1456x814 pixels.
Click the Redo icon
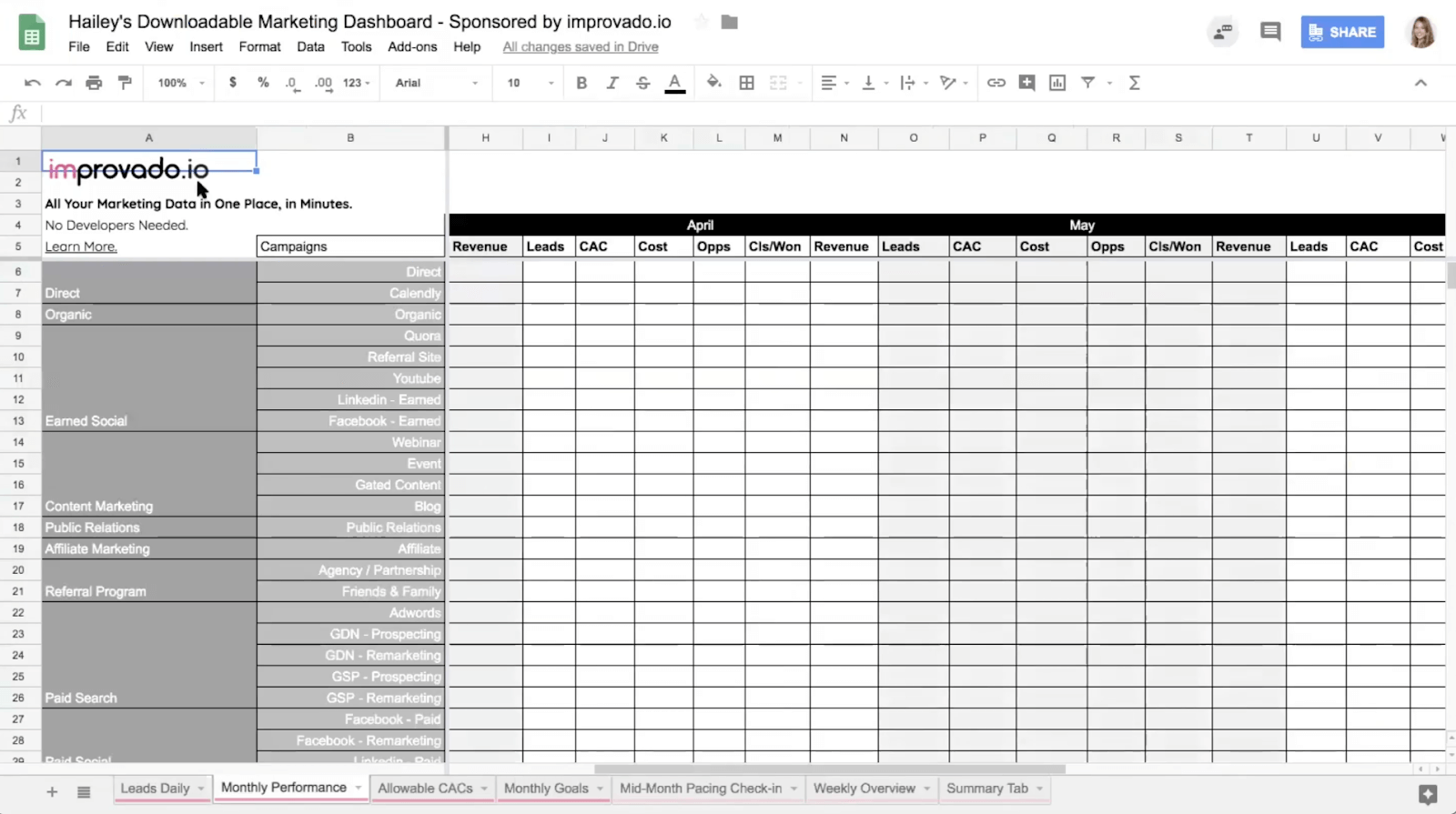tap(63, 83)
